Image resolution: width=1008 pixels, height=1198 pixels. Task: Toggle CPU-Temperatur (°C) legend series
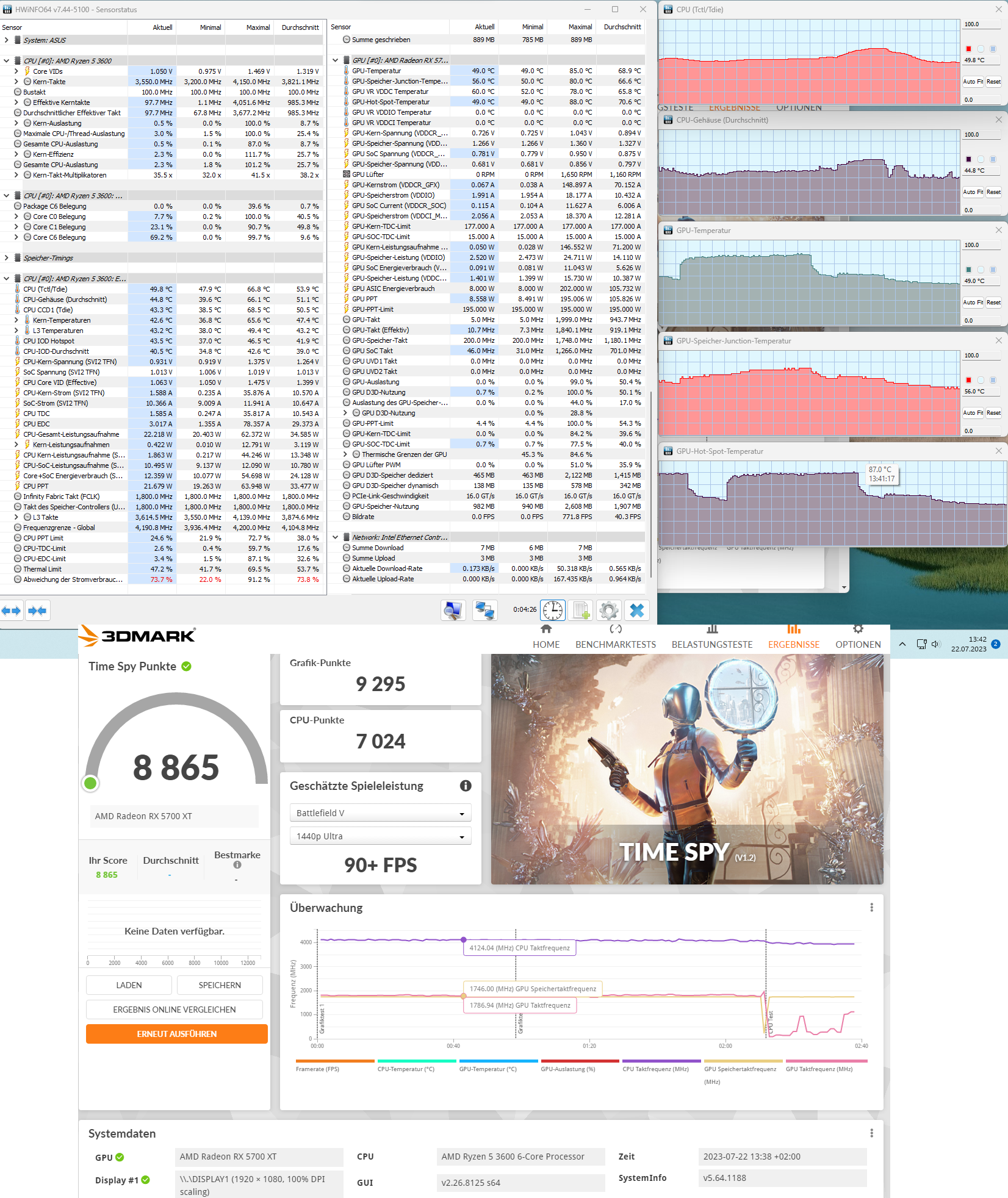click(417, 1066)
